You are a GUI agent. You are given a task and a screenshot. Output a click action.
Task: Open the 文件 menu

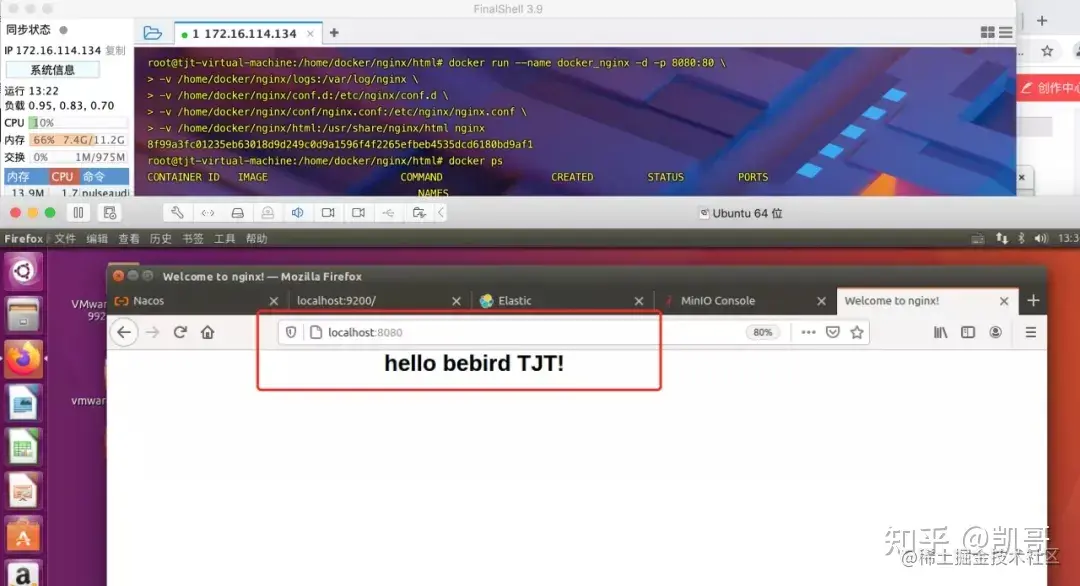[x=65, y=238]
